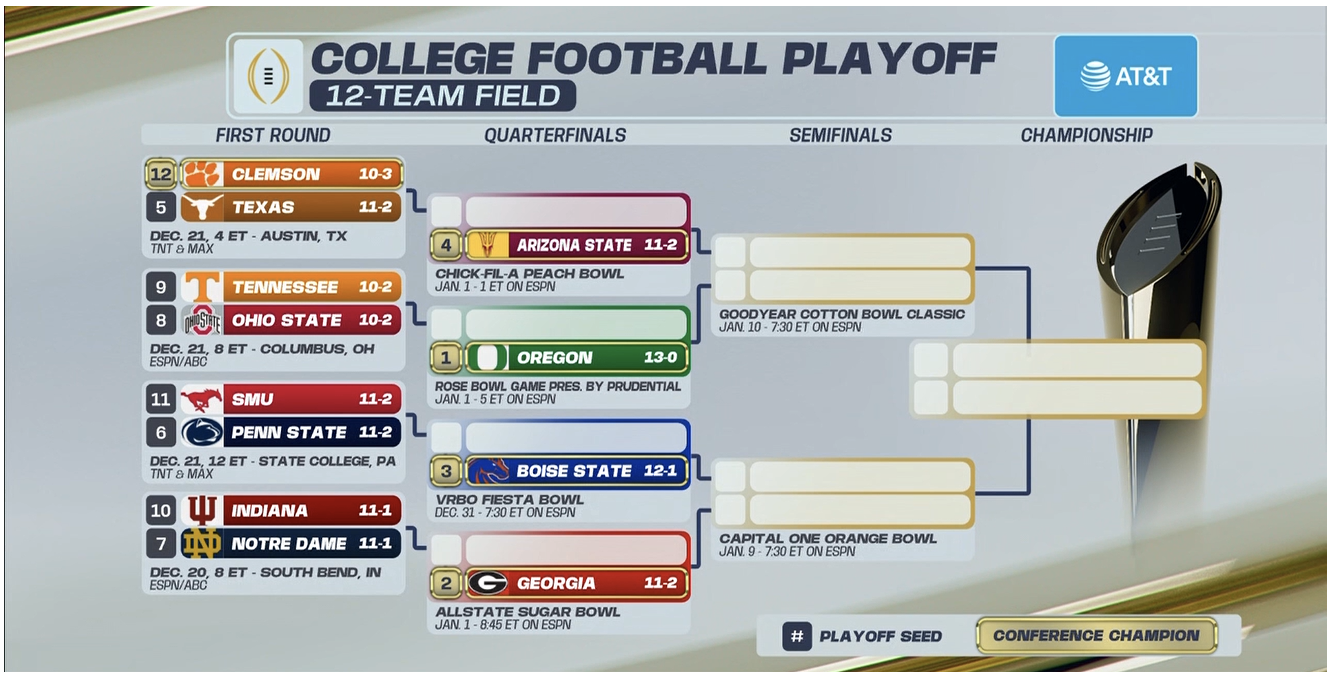Select the Georgia G logo
The image size is (1328, 674).
pos(488,583)
